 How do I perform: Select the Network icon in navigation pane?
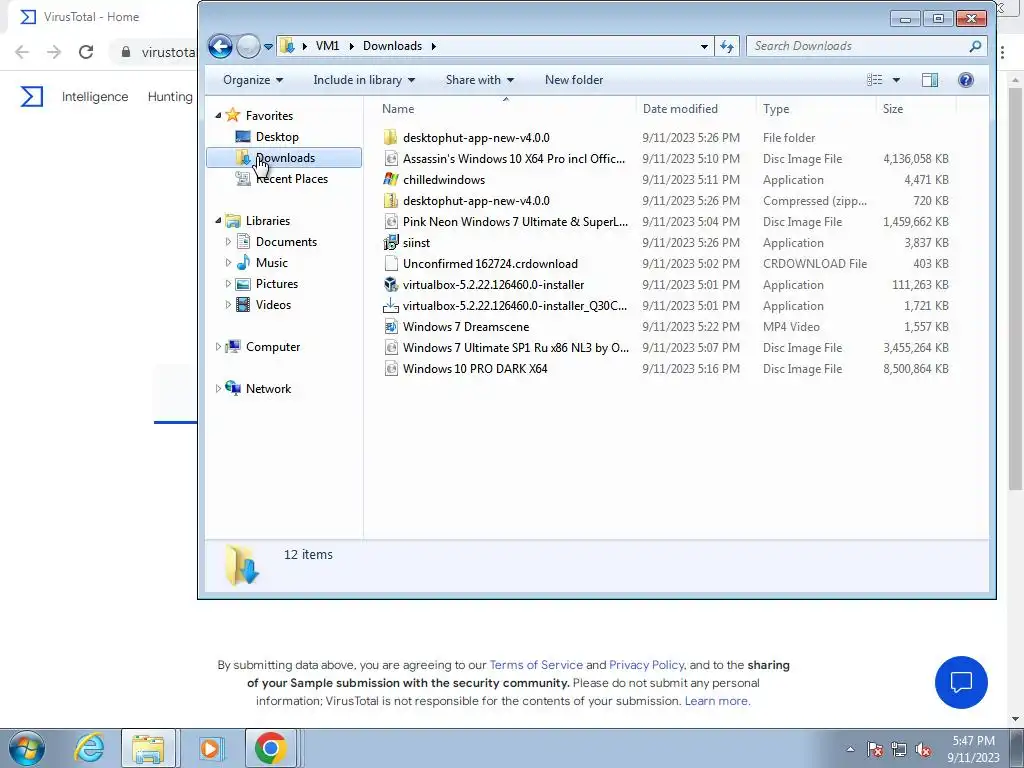tap(233, 389)
